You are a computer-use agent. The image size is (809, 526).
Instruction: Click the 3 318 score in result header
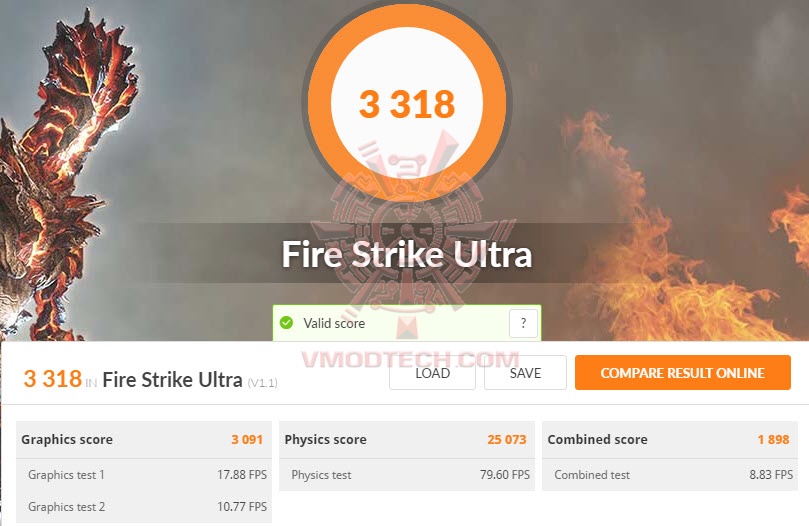click(x=53, y=379)
